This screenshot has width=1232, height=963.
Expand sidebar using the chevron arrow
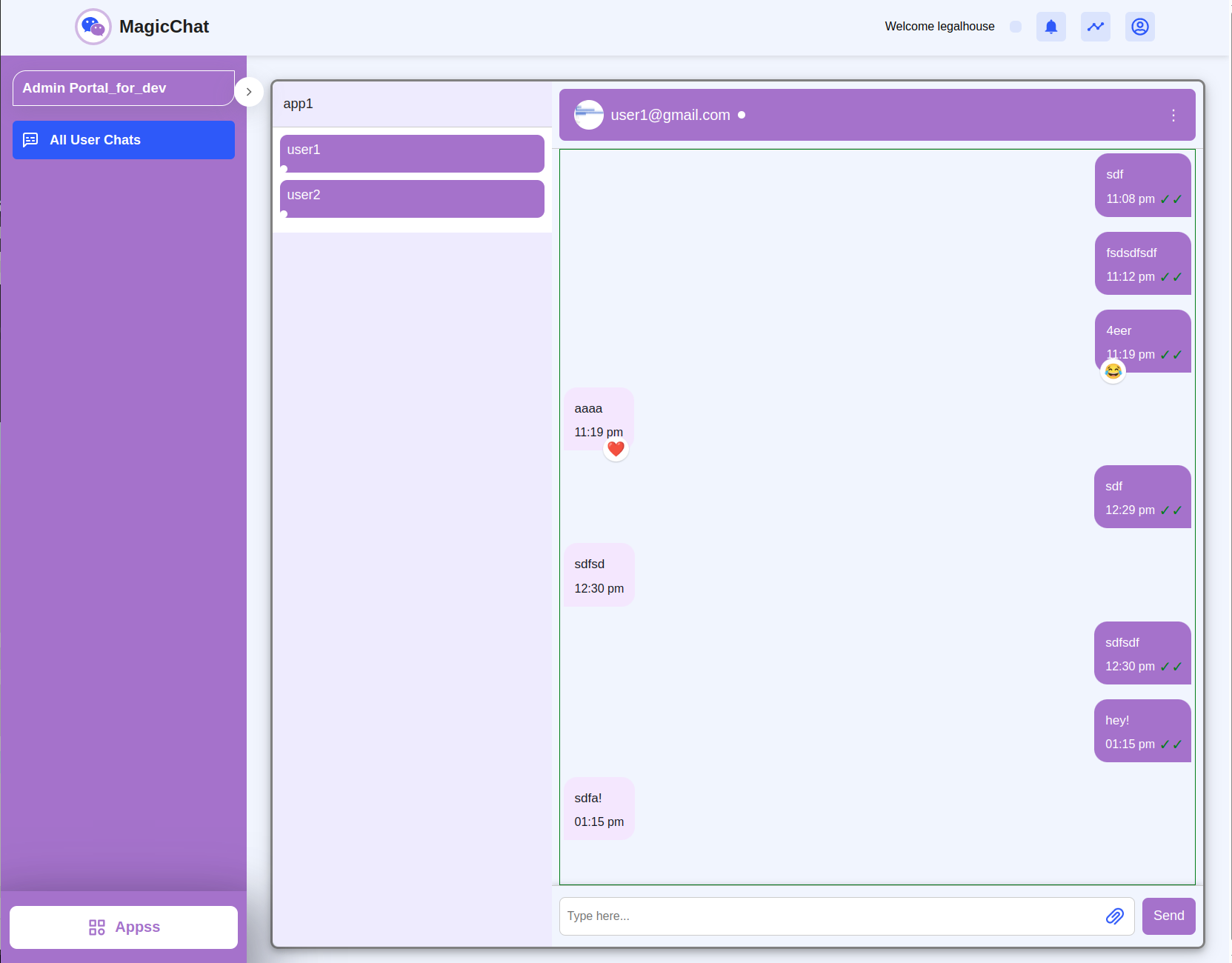(x=249, y=92)
